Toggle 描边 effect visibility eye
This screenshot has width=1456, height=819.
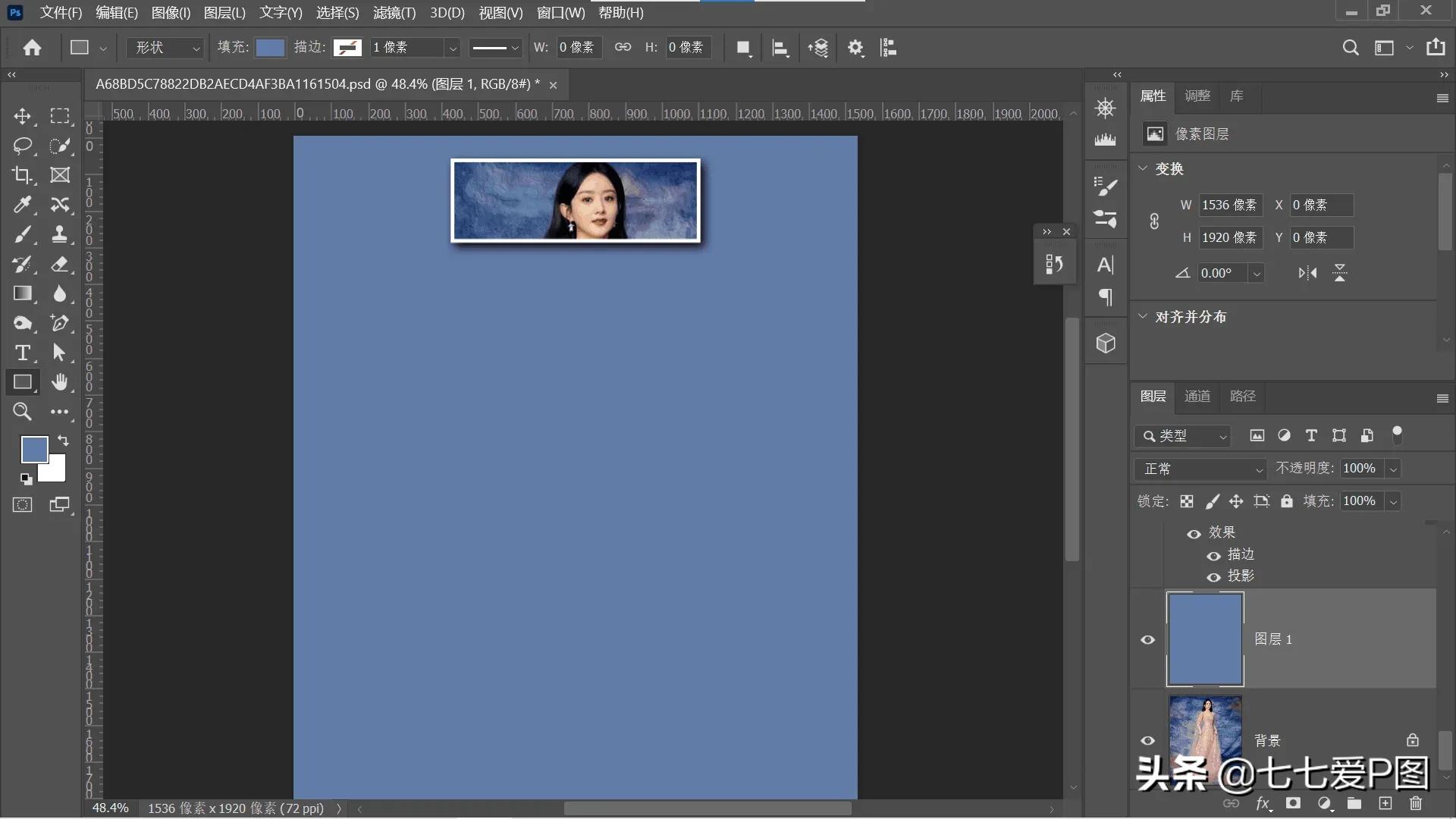coord(1213,556)
